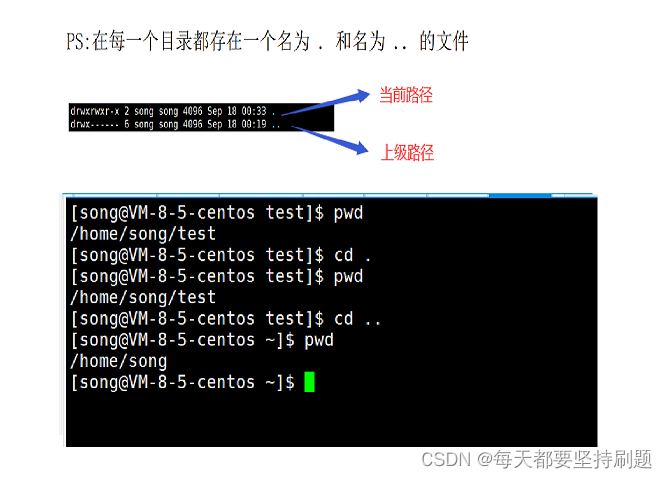Click the drwx------ listing row ending in double dot

[175, 124]
